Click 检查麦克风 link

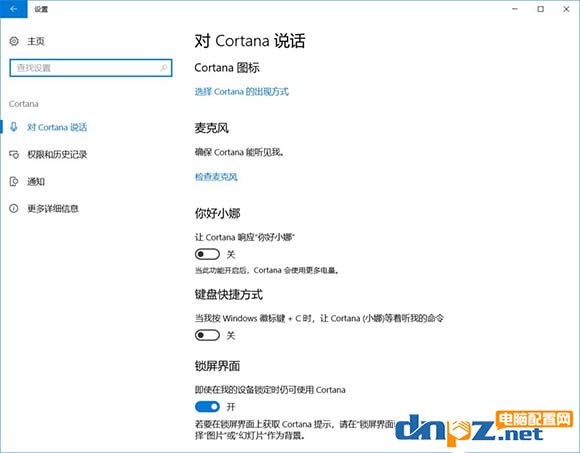point(216,176)
